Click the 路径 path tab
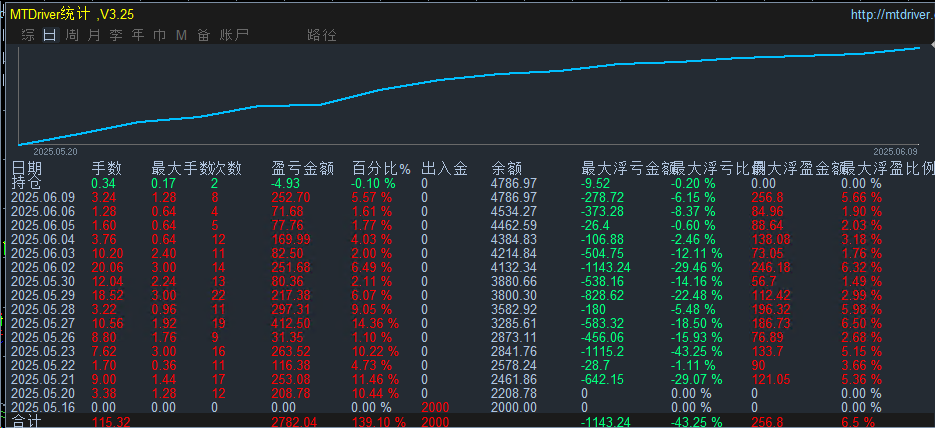The height and width of the screenshot is (428, 935). (322, 35)
